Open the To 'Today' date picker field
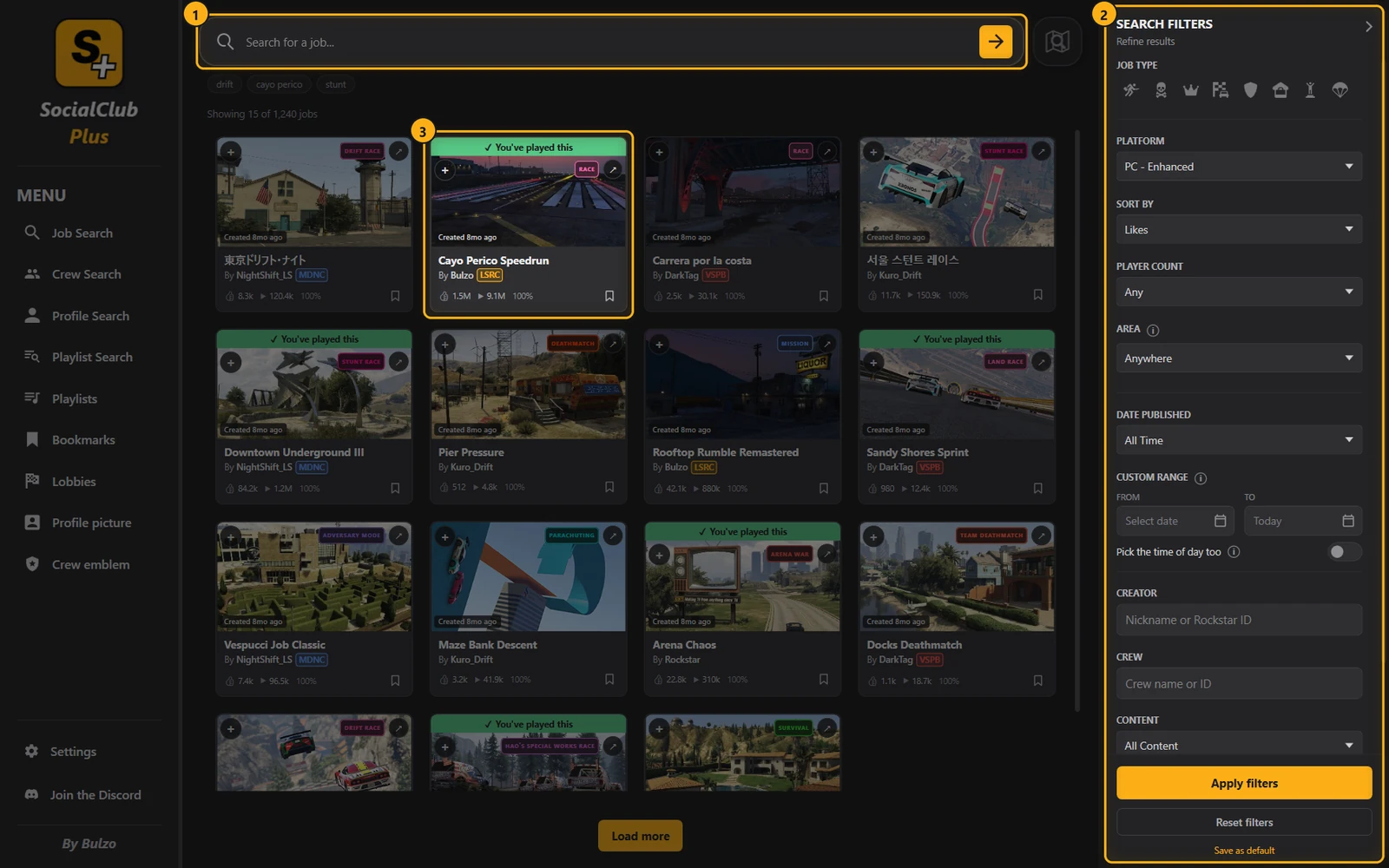The image size is (1389, 868). (x=1303, y=521)
